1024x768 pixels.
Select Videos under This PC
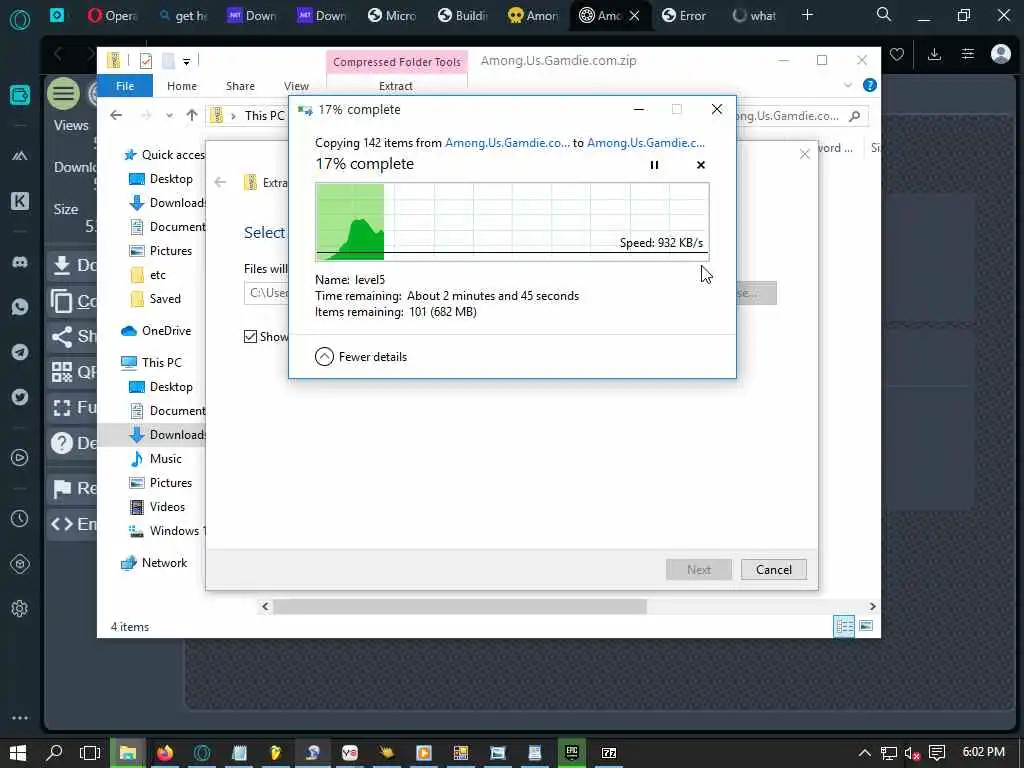click(x=157, y=507)
